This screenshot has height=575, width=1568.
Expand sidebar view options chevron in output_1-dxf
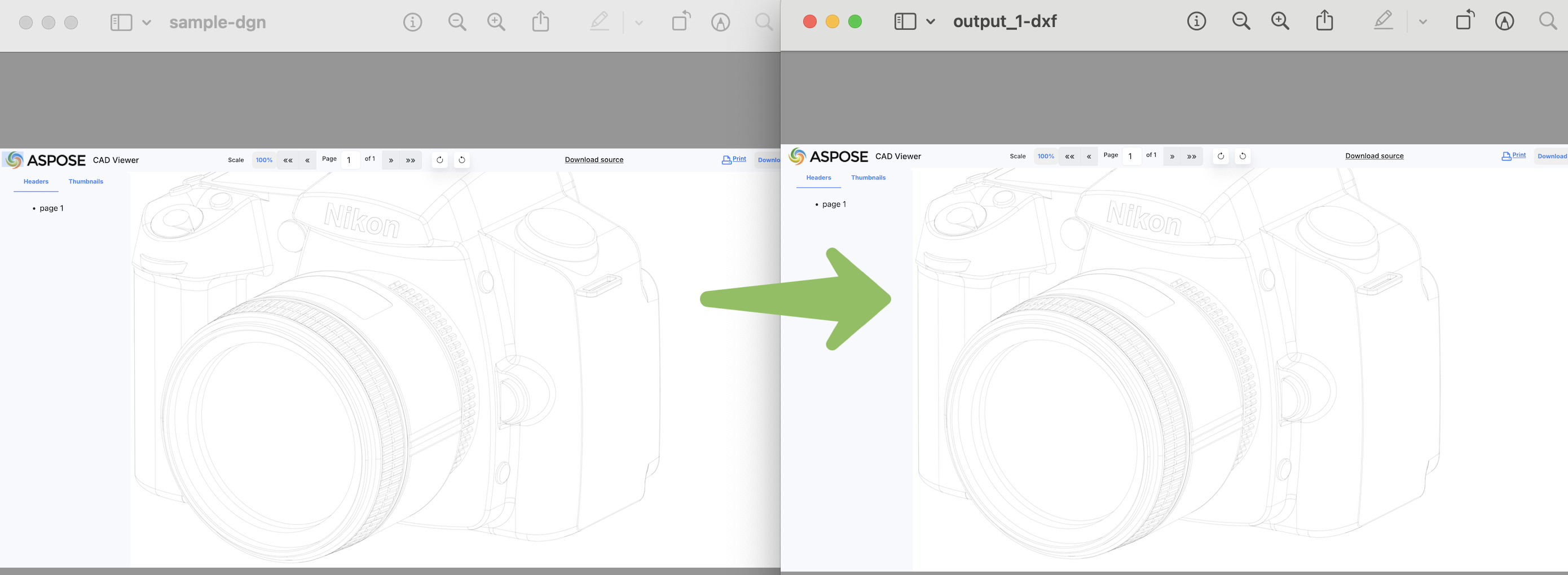[930, 21]
